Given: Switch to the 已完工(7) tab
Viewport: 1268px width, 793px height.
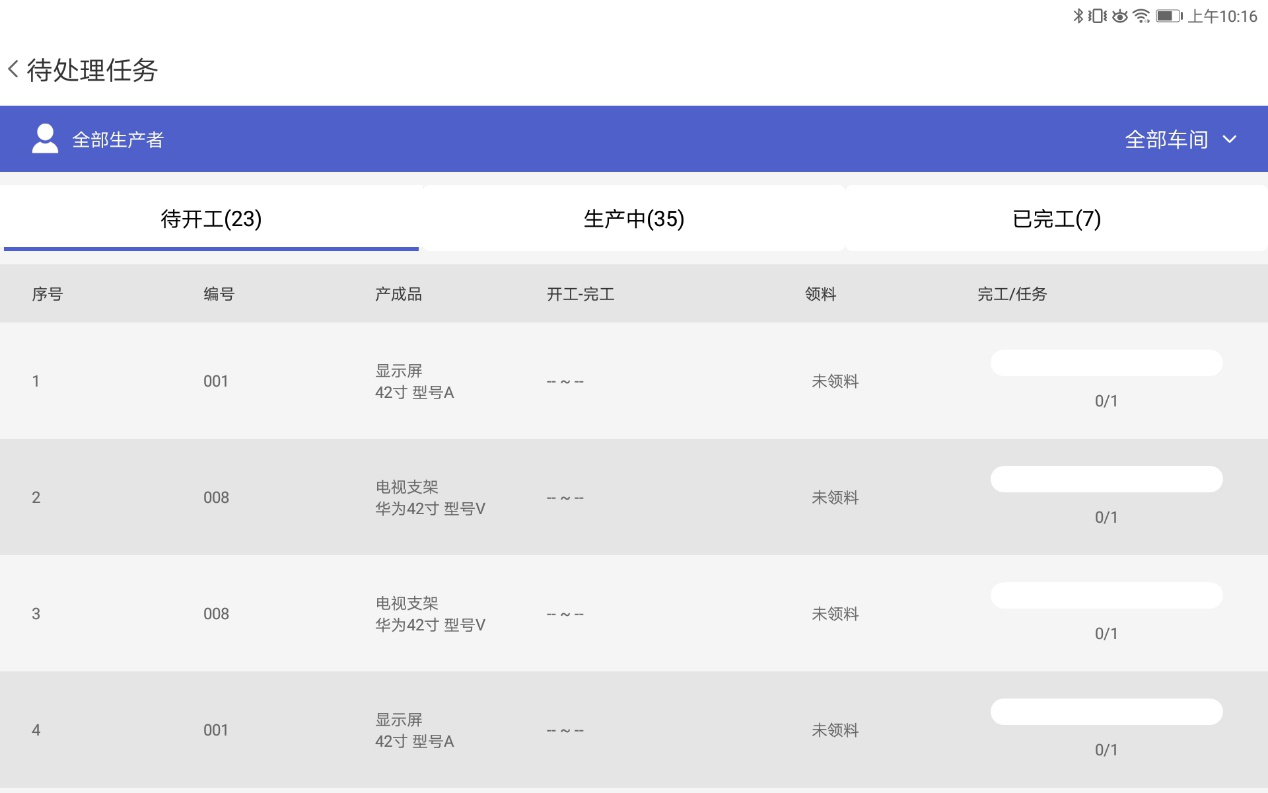Looking at the screenshot, I should (x=1057, y=219).
